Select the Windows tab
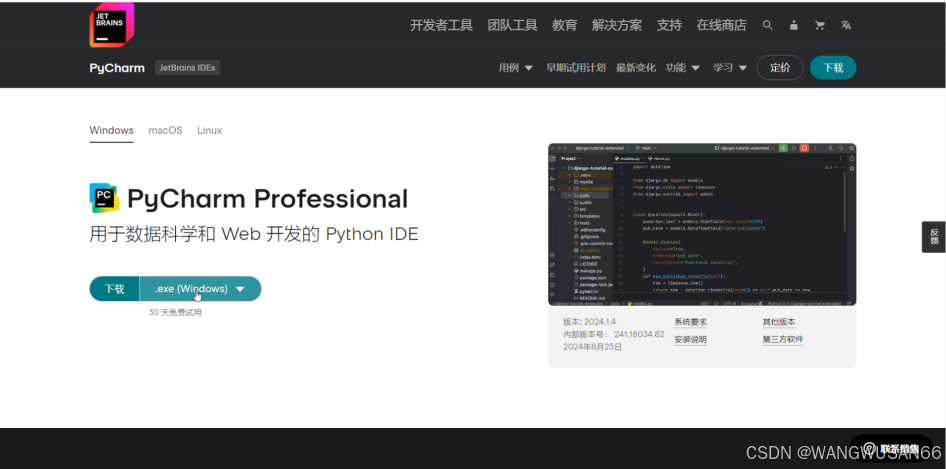Image resolution: width=946 pixels, height=469 pixels. tap(112, 130)
